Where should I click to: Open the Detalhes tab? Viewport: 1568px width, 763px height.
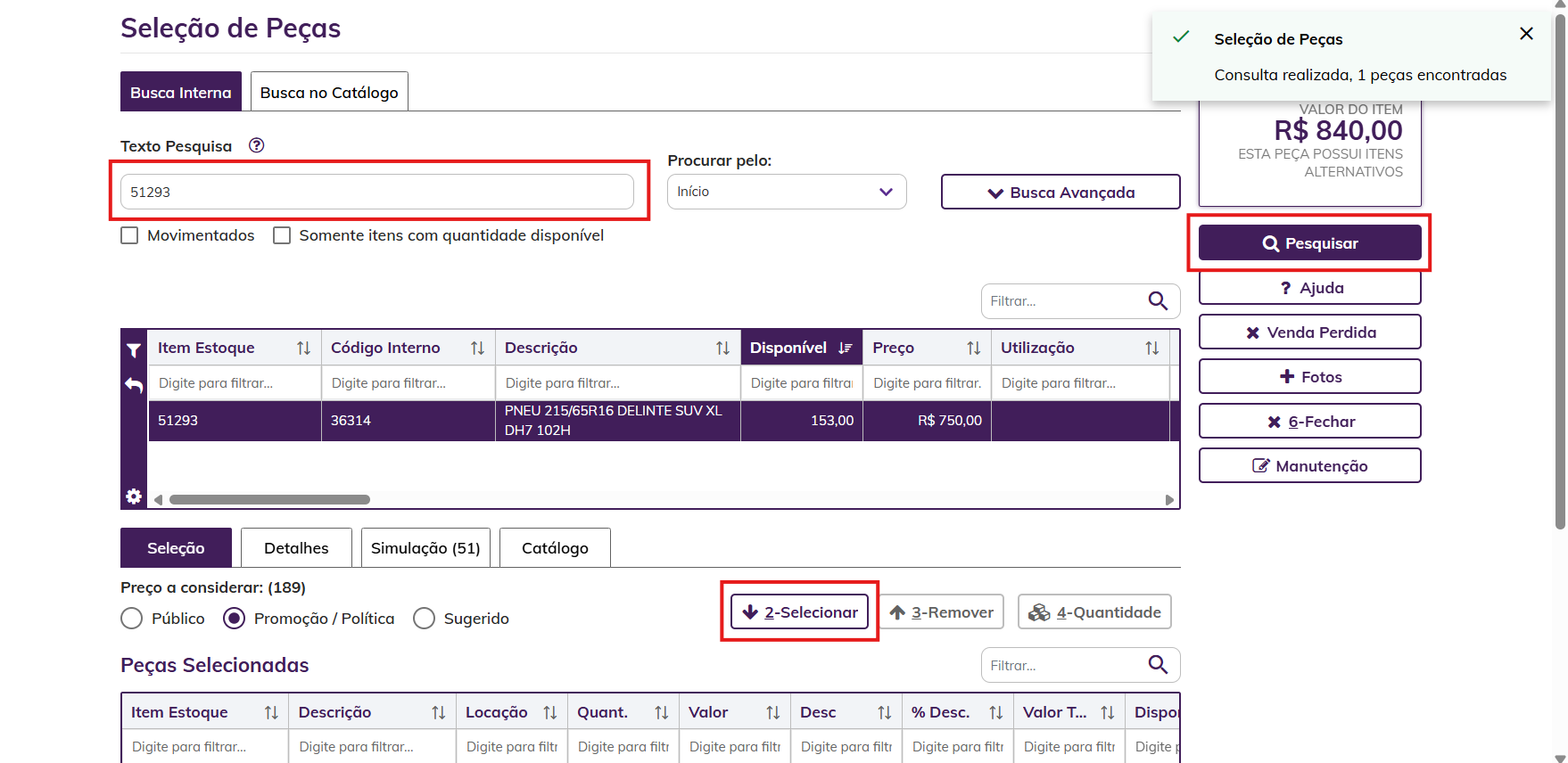pos(296,548)
